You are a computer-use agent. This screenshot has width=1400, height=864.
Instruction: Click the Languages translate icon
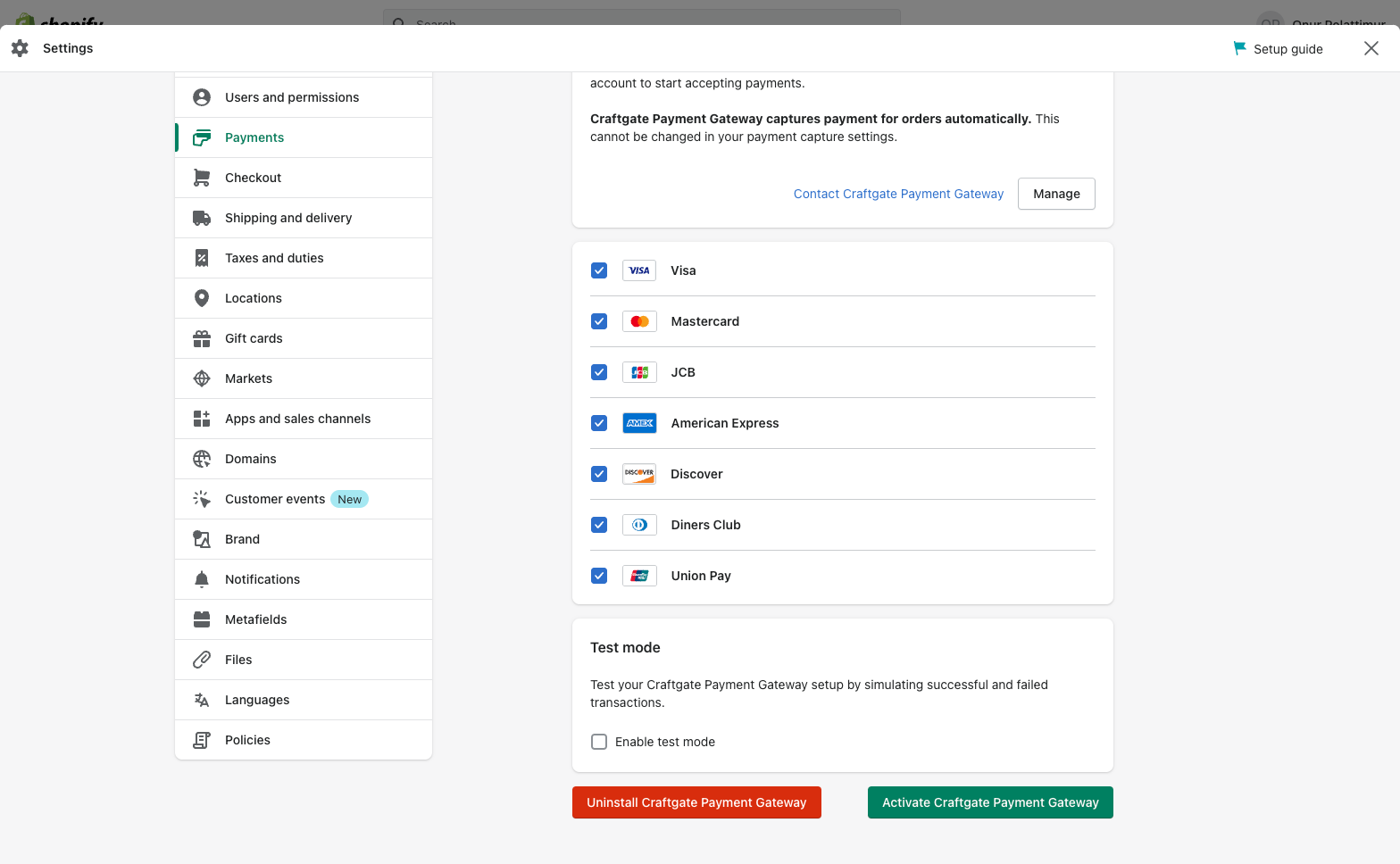pyautogui.click(x=202, y=700)
